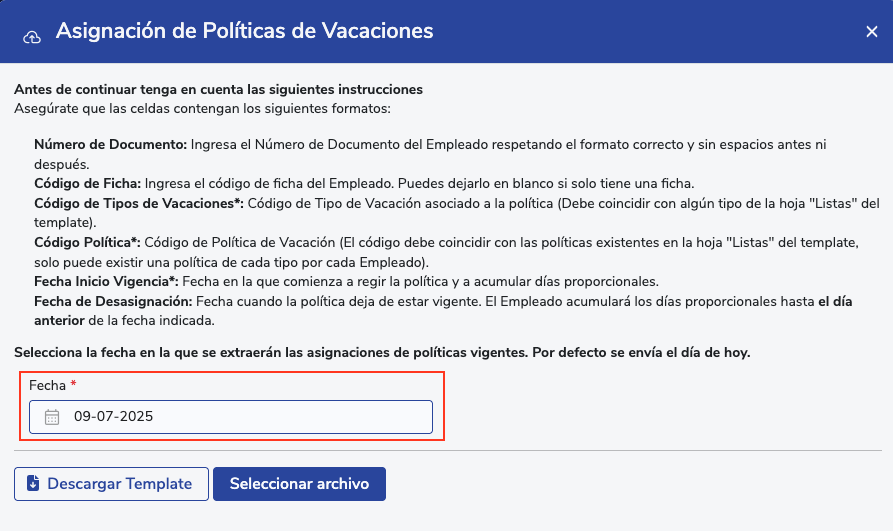Focus the Fecha date input showing 09-07-2025

point(240,417)
